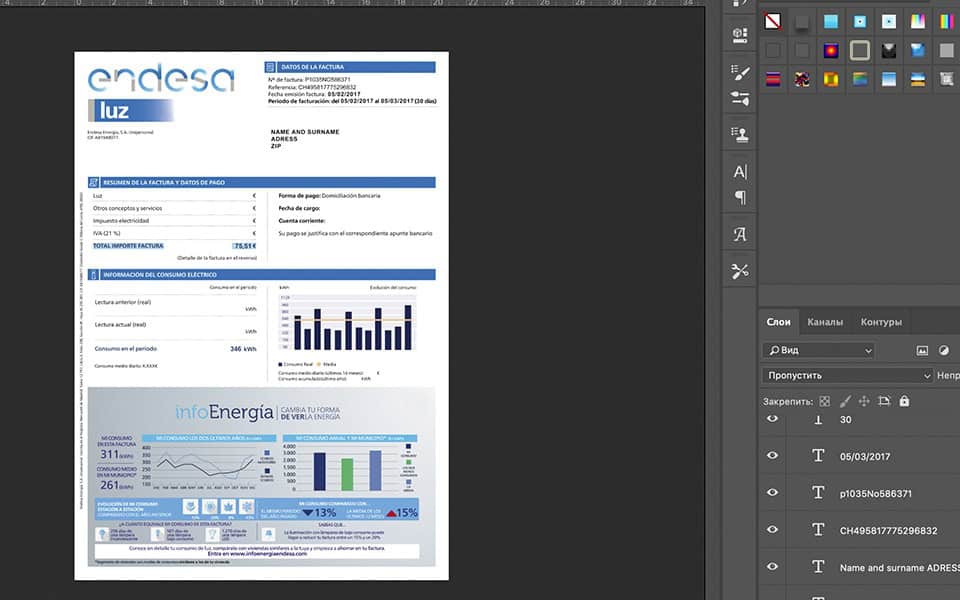Image resolution: width=960 pixels, height=600 pixels.
Task: Filter layers by adjustment layers icon
Action: coord(944,350)
